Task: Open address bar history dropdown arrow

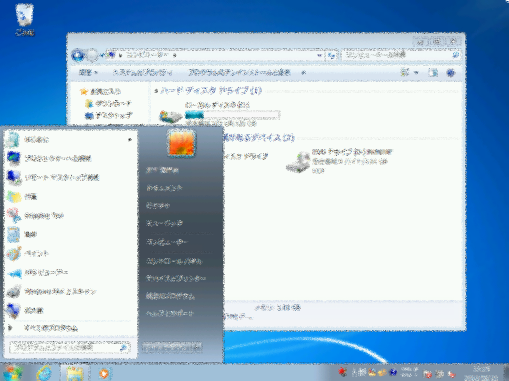Action: tap(320, 55)
